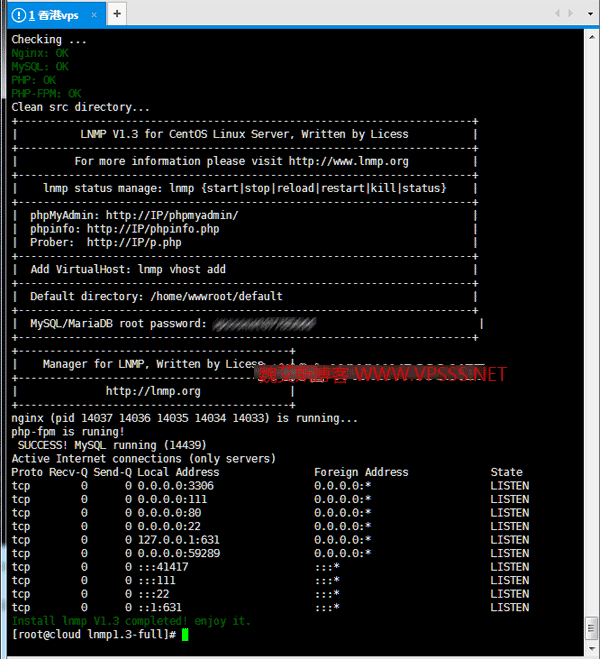Click the shell prompt cursor

185,635
